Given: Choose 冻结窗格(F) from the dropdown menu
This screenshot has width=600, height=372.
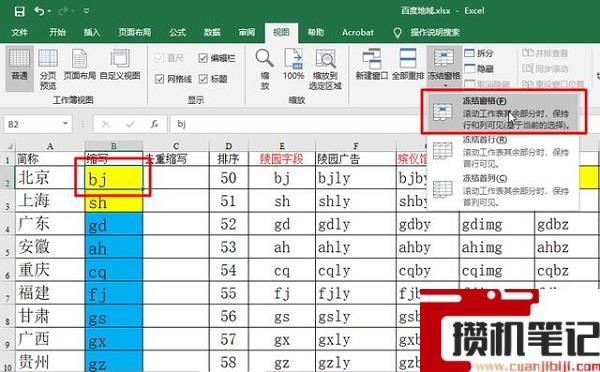Looking at the screenshot, I should pyautogui.click(x=503, y=112).
